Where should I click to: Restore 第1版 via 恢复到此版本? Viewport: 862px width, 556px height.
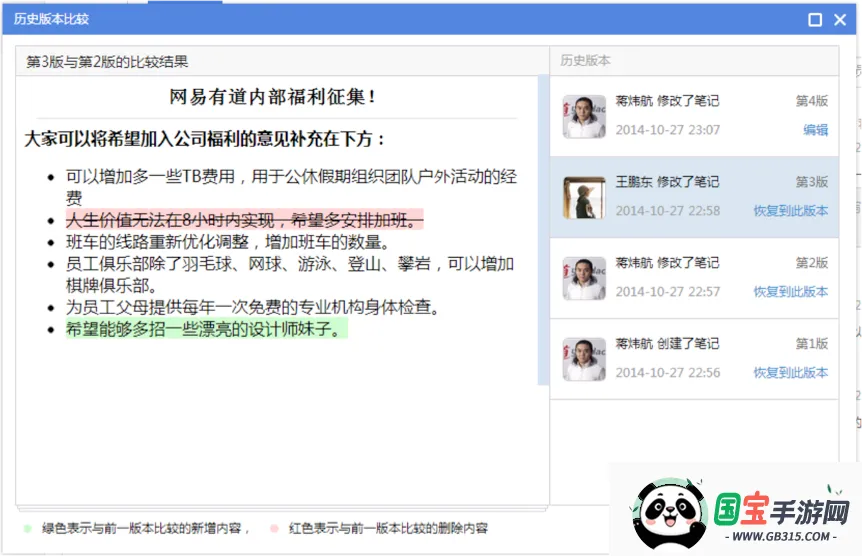coord(791,372)
